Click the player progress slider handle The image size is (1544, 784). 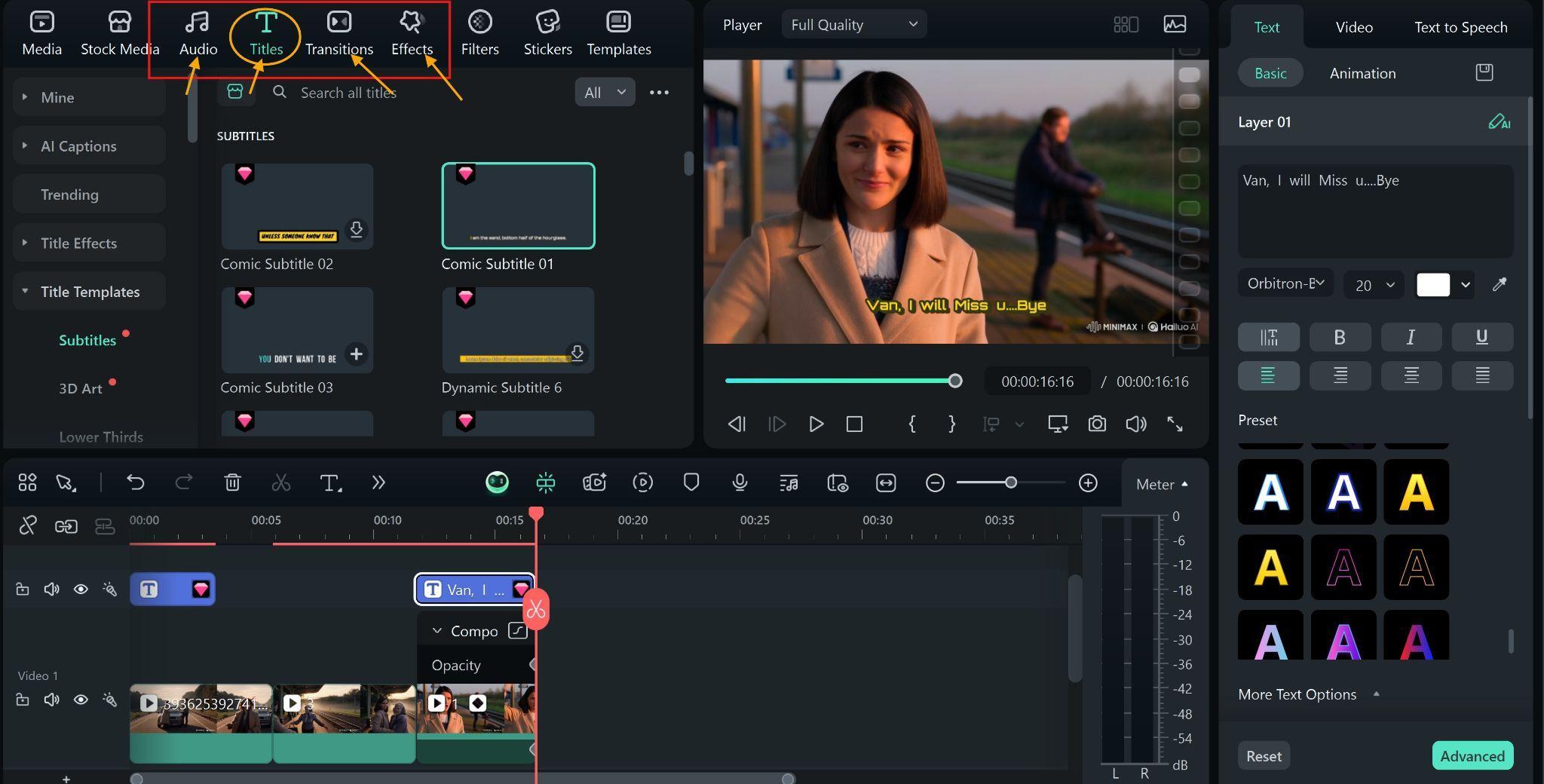tap(955, 381)
